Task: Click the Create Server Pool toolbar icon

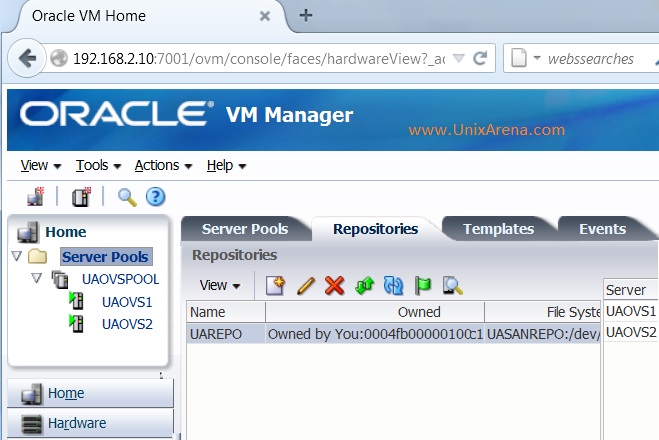Action: click(81, 197)
